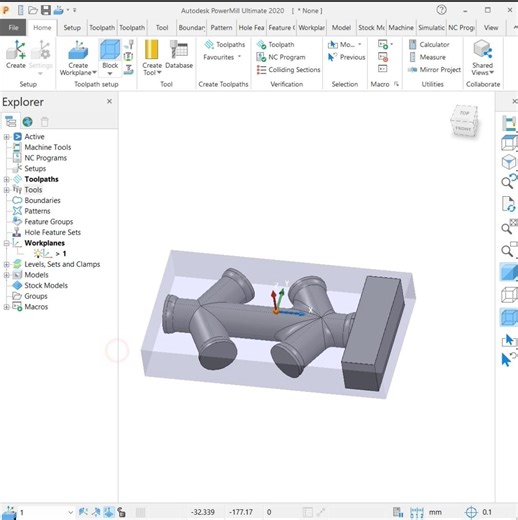Select Boundaries in Explorer tree
Image resolution: width=518 pixels, height=520 pixels.
coord(42,200)
